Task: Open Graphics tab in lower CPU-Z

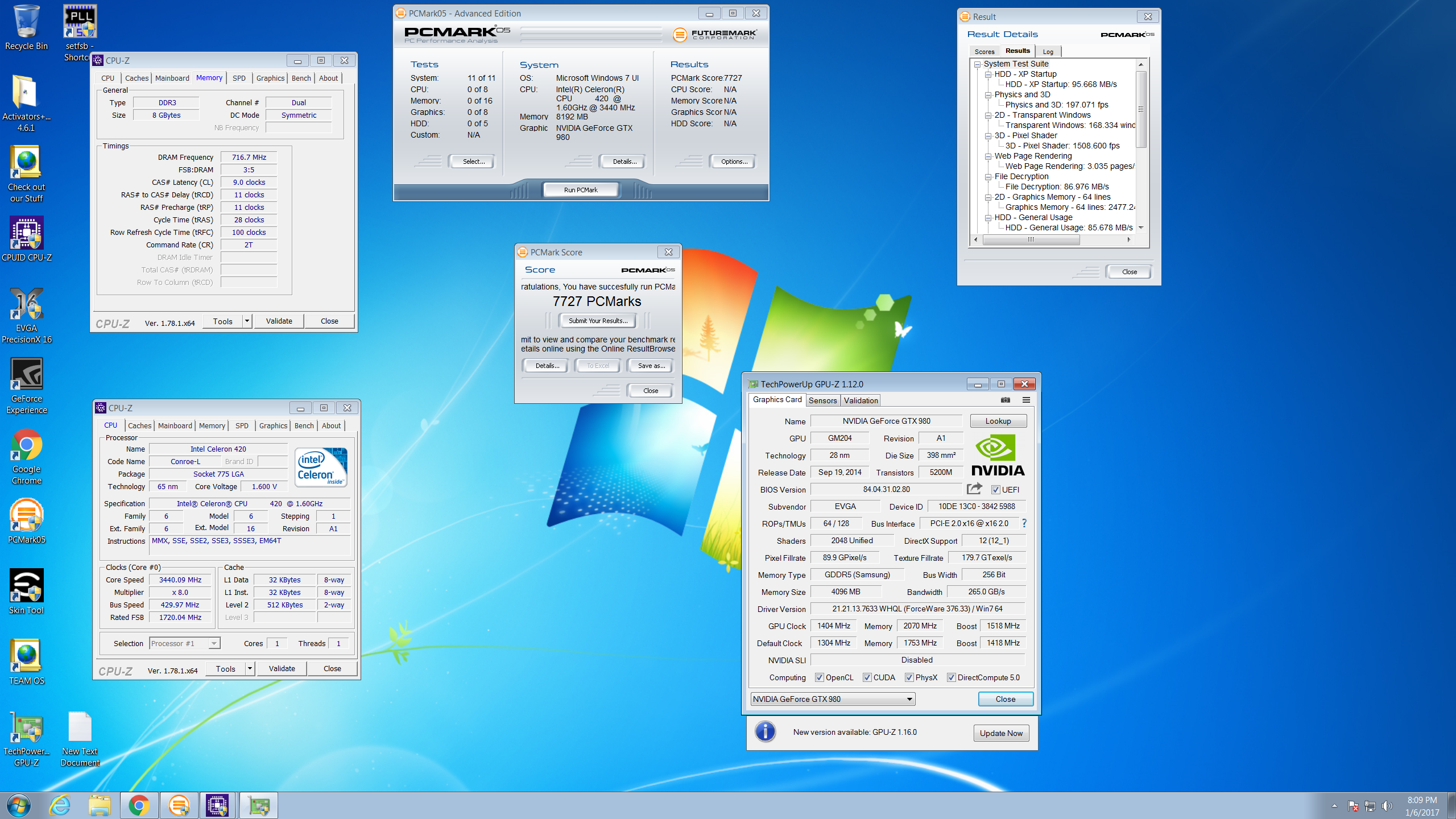Action: point(273,425)
